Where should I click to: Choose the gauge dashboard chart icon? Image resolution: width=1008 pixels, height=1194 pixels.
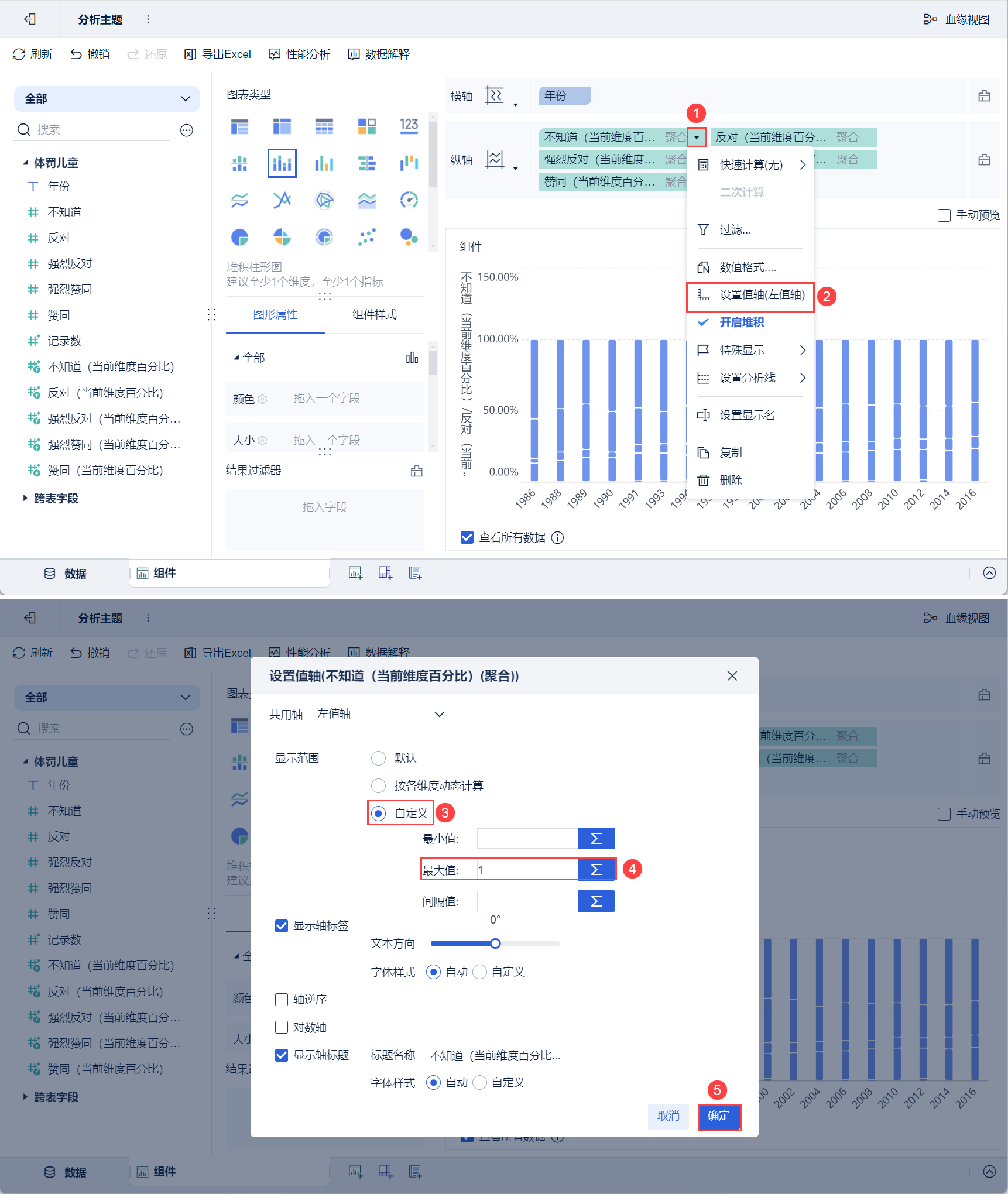409,200
